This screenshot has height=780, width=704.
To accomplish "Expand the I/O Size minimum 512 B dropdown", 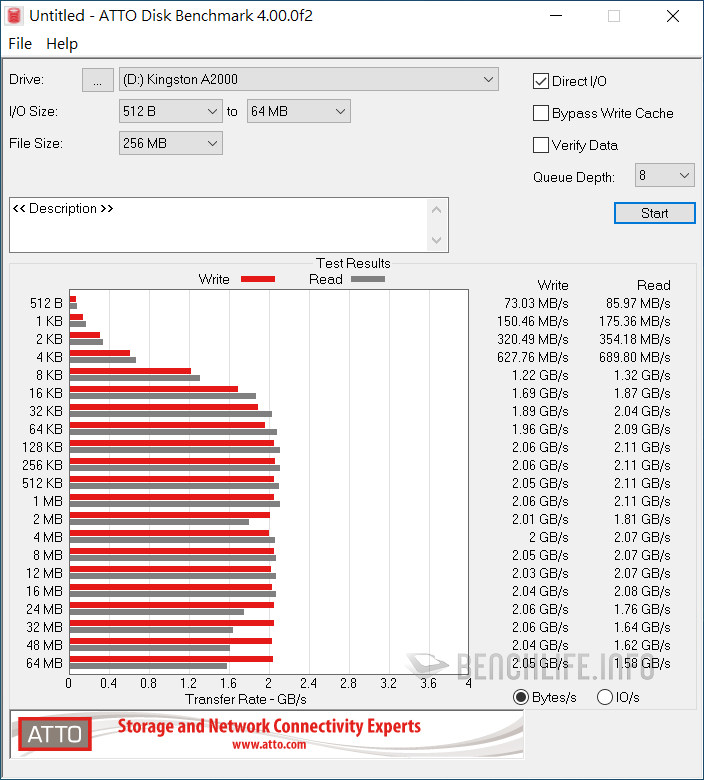I will point(170,111).
